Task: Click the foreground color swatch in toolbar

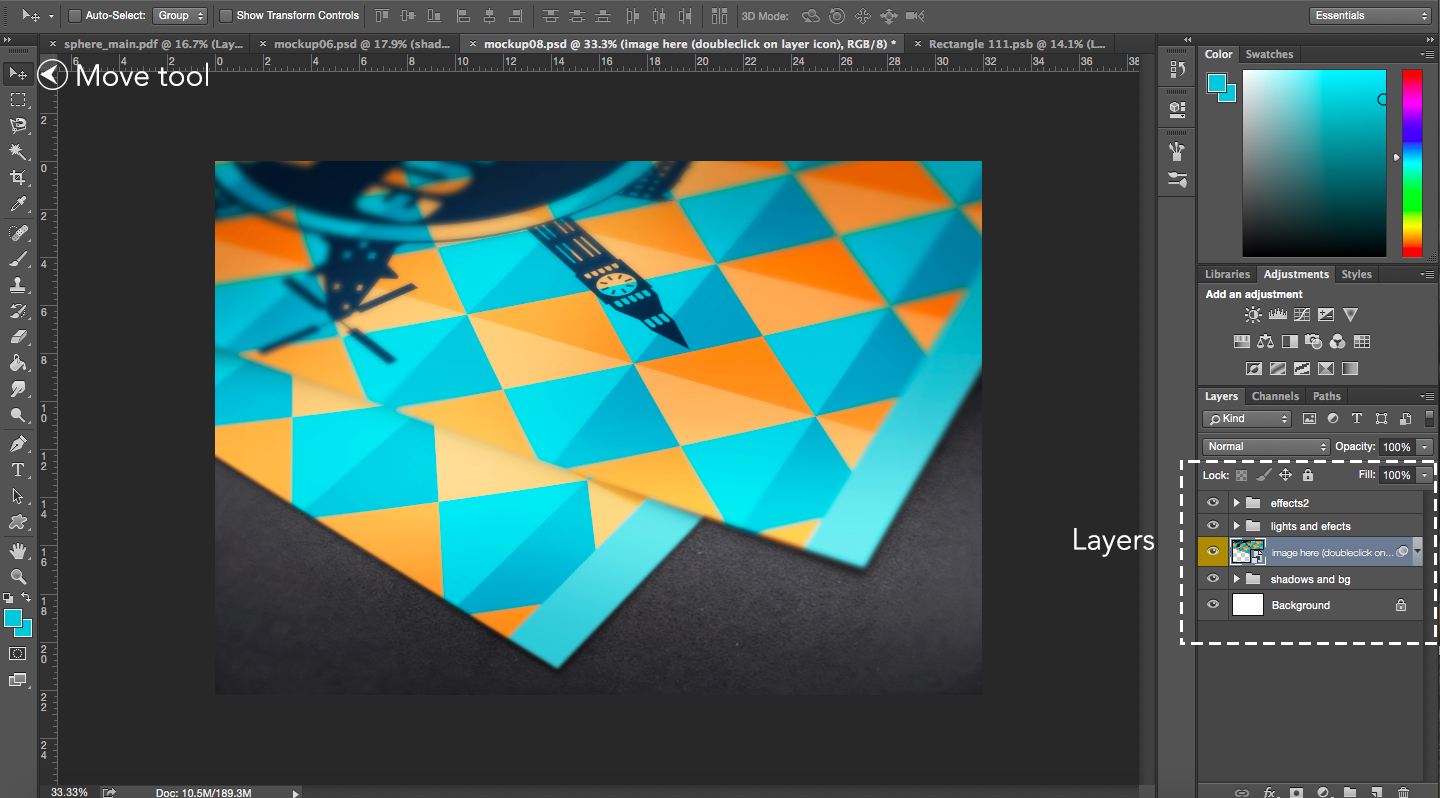Action: tap(13, 618)
